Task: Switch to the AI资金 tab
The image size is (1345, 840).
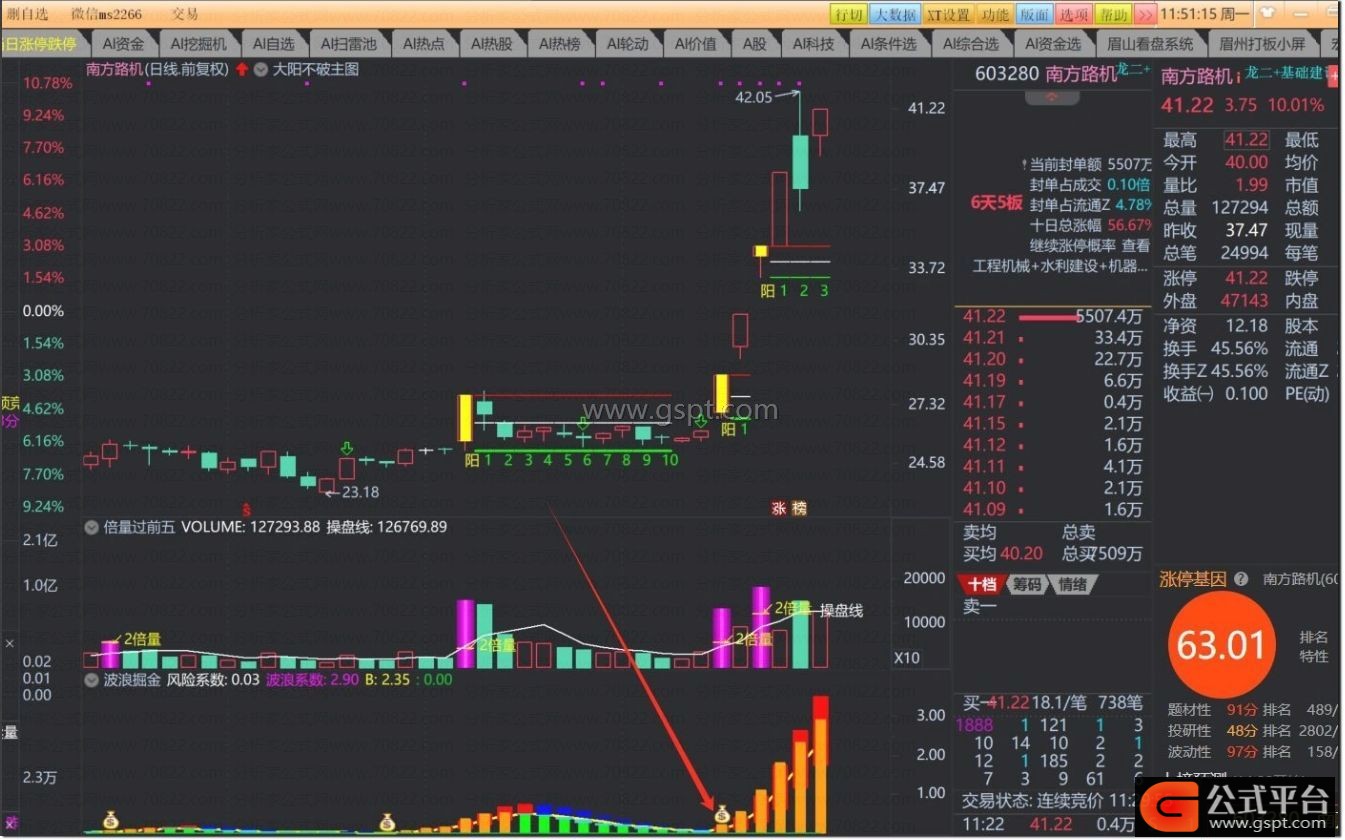Action: point(122,44)
